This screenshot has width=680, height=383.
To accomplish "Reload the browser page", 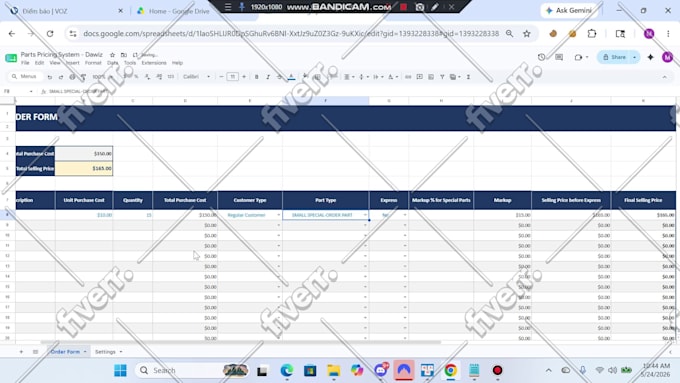I will pyautogui.click(x=50, y=33).
